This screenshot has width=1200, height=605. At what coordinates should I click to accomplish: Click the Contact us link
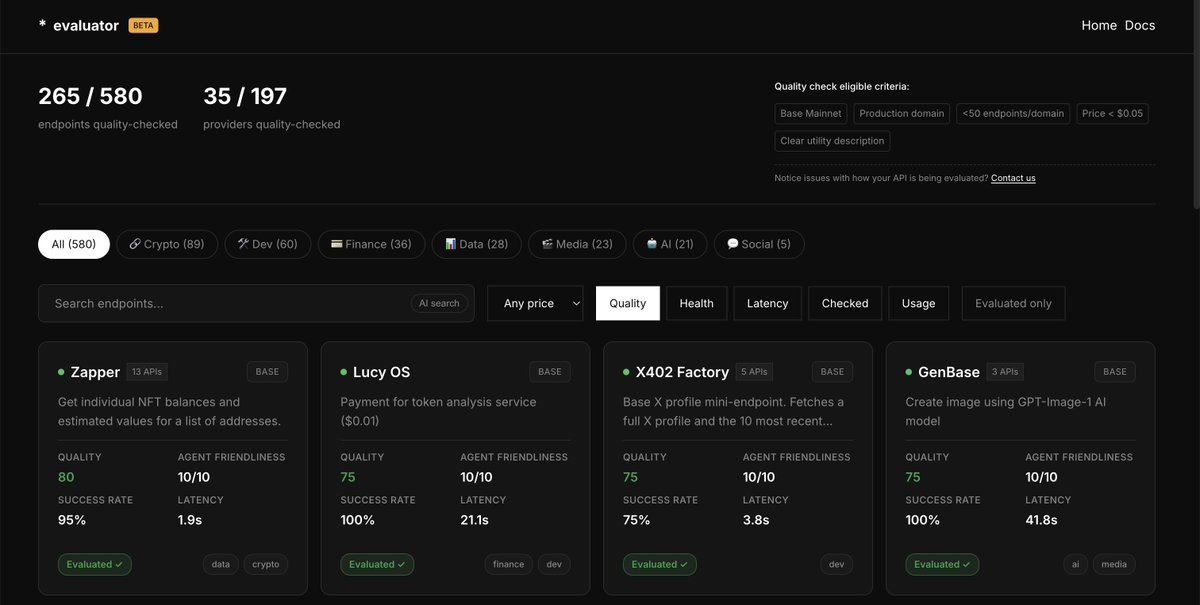1013,178
